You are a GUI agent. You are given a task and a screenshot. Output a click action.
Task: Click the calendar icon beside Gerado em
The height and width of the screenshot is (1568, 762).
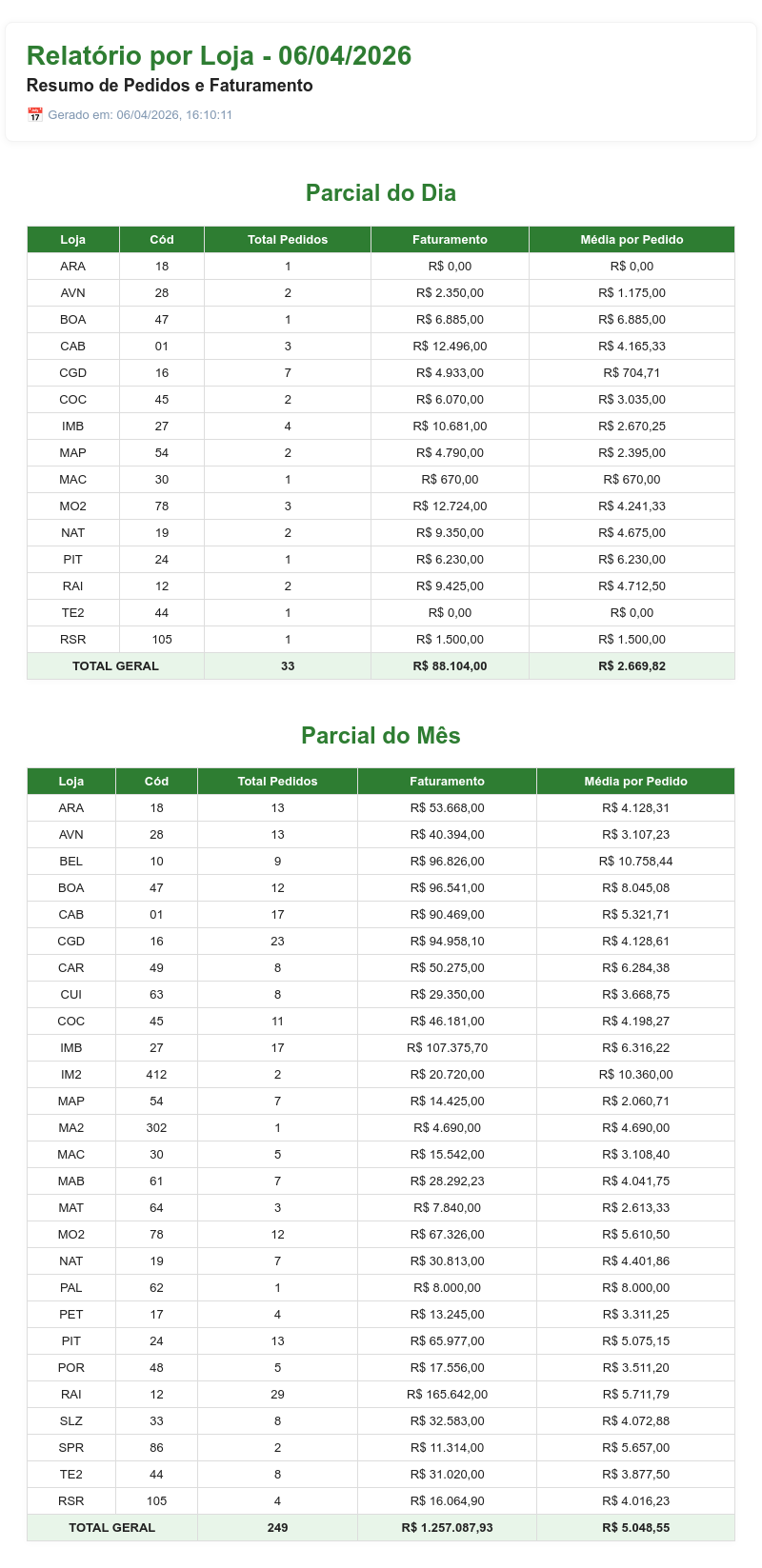point(35,115)
